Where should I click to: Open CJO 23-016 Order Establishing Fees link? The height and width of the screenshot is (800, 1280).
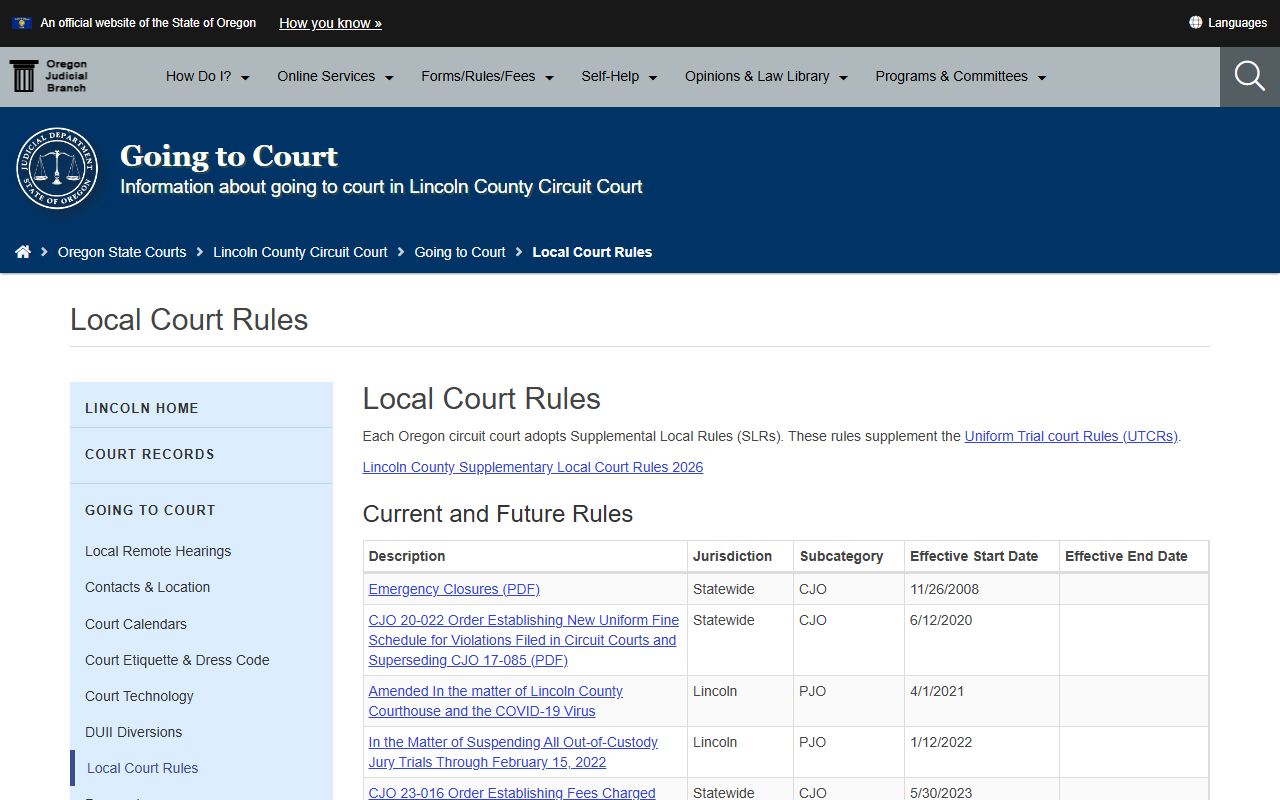click(x=512, y=793)
